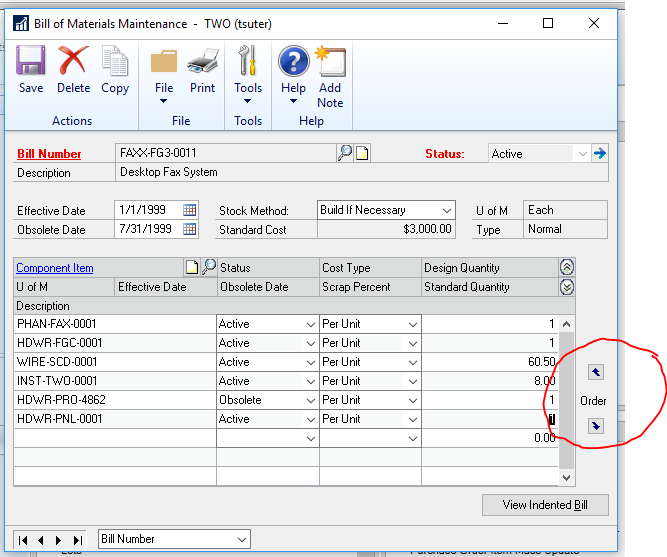The image size is (667, 557).
Task: Click View Indented Bill button
Action: click(x=545, y=505)
